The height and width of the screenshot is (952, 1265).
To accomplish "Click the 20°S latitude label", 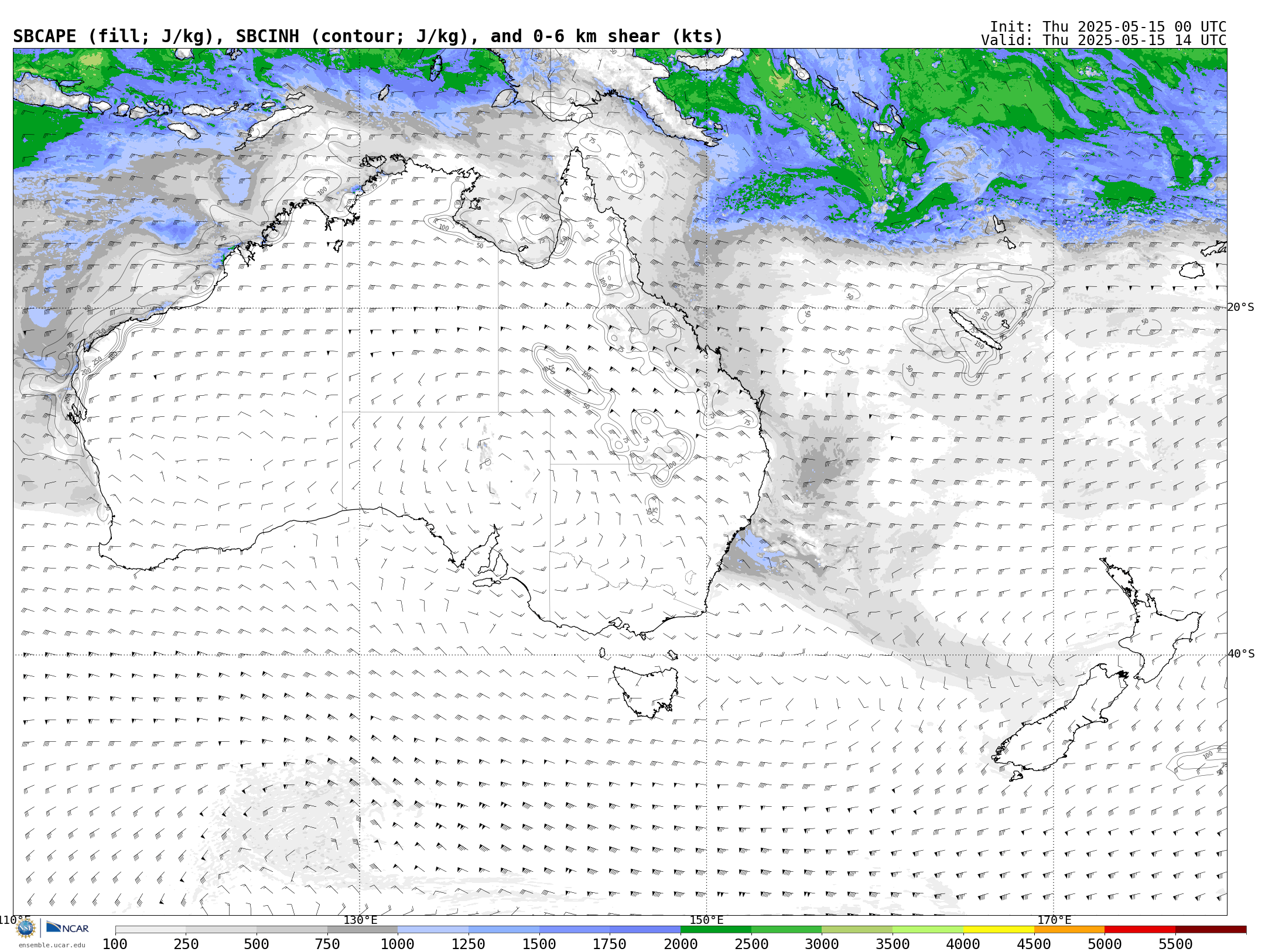I will tap(1241, 307).
